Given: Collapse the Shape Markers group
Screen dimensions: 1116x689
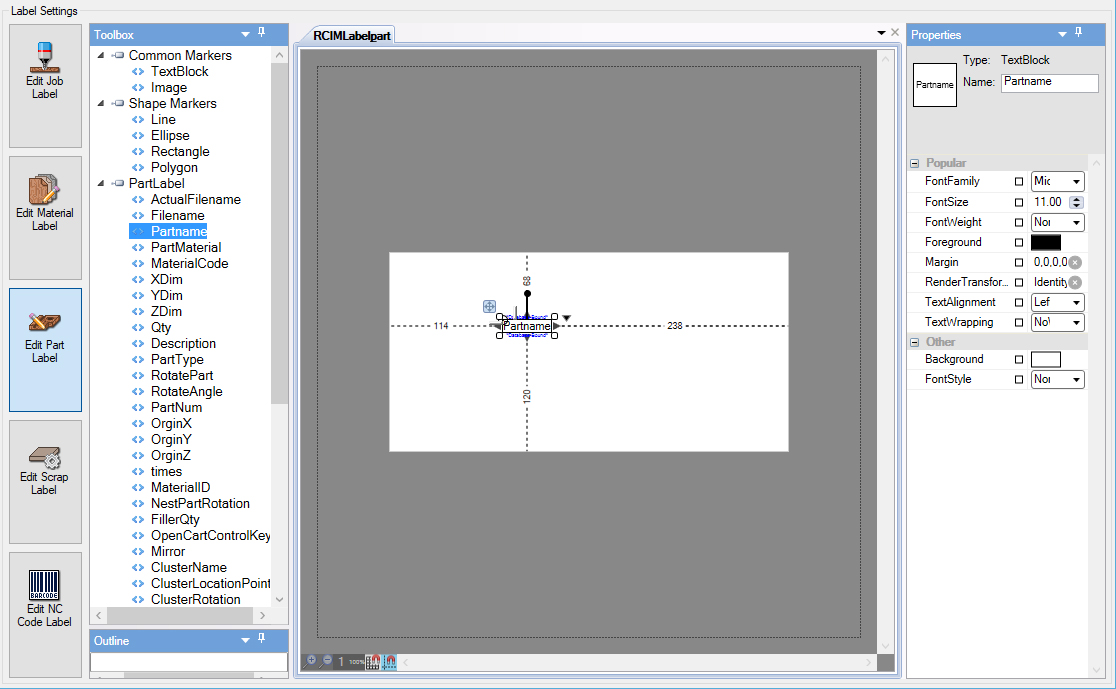Looking at the screenshot, I should (99, 103).
